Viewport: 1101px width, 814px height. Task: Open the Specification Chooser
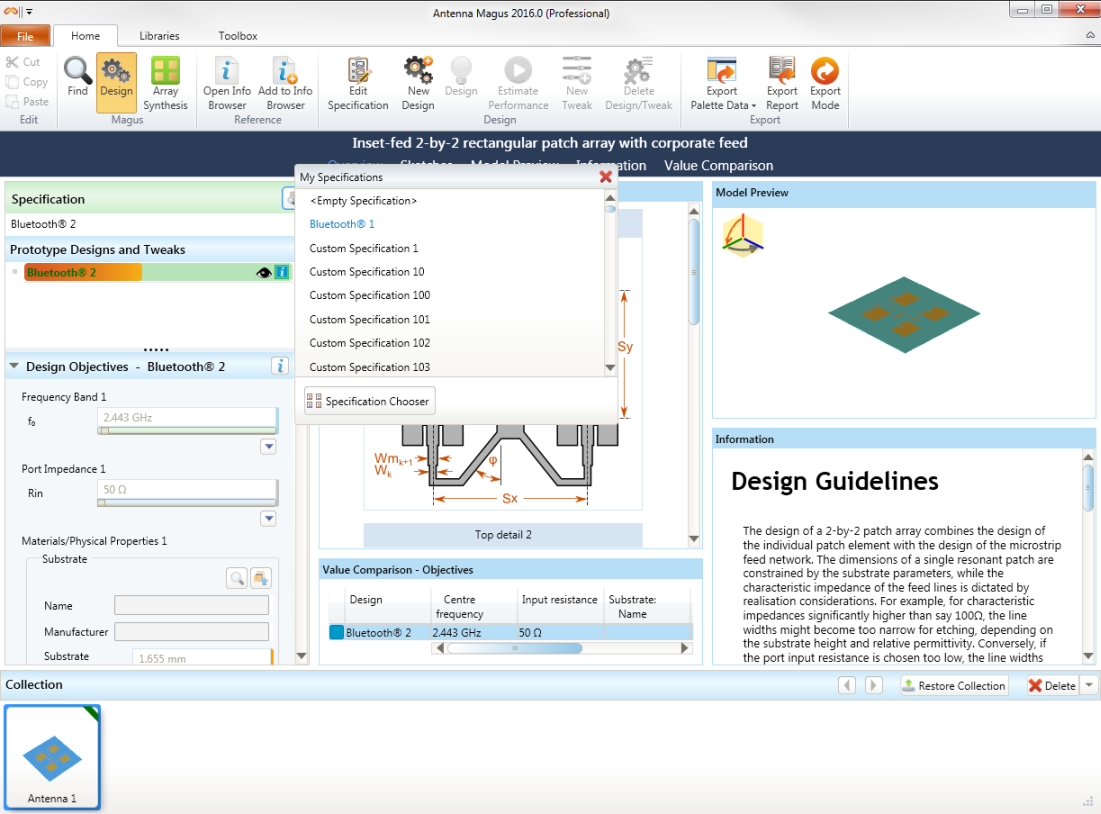point(369,401)
